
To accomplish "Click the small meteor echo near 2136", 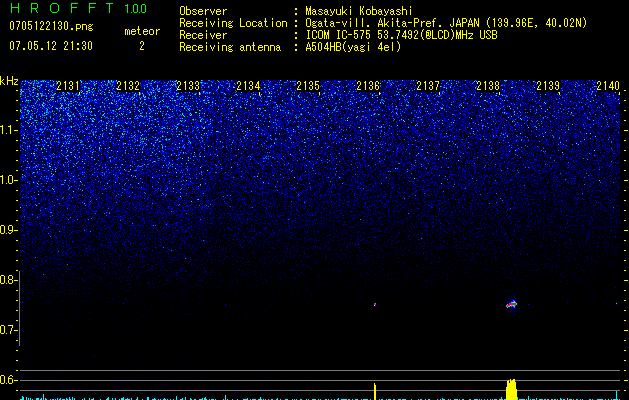I will point(375,305).
